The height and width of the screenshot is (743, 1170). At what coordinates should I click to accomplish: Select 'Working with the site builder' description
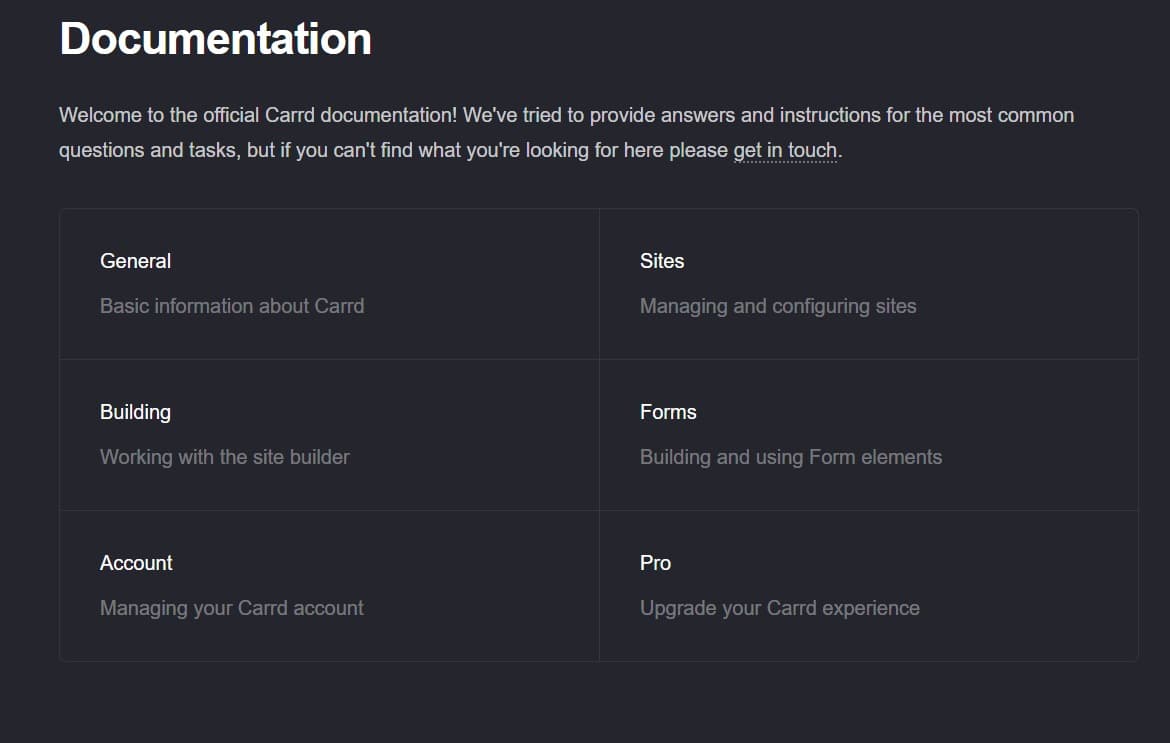224,457
